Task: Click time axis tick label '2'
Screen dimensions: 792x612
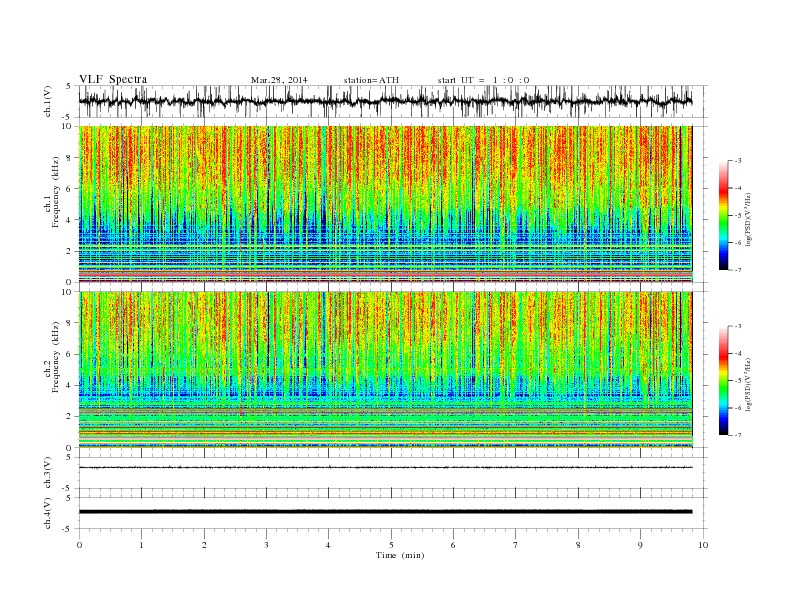Action: click(x=204, y=545)
